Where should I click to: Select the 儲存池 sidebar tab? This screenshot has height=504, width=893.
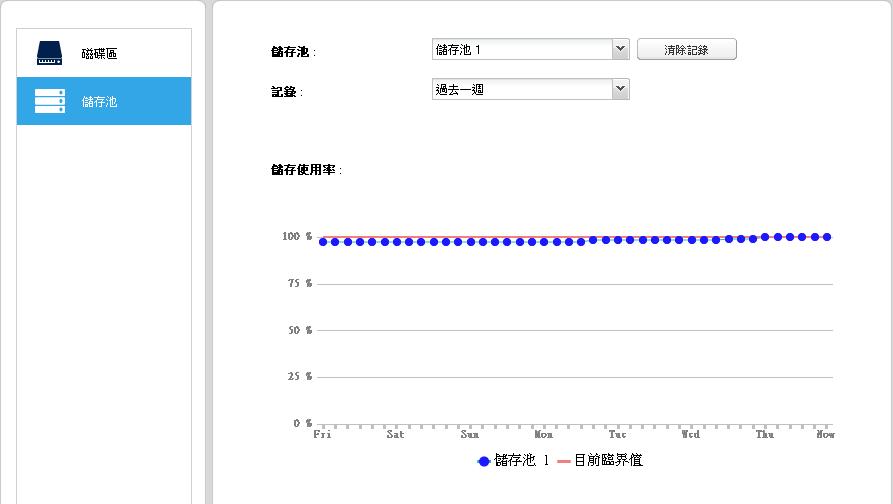[x=104, y=101]
